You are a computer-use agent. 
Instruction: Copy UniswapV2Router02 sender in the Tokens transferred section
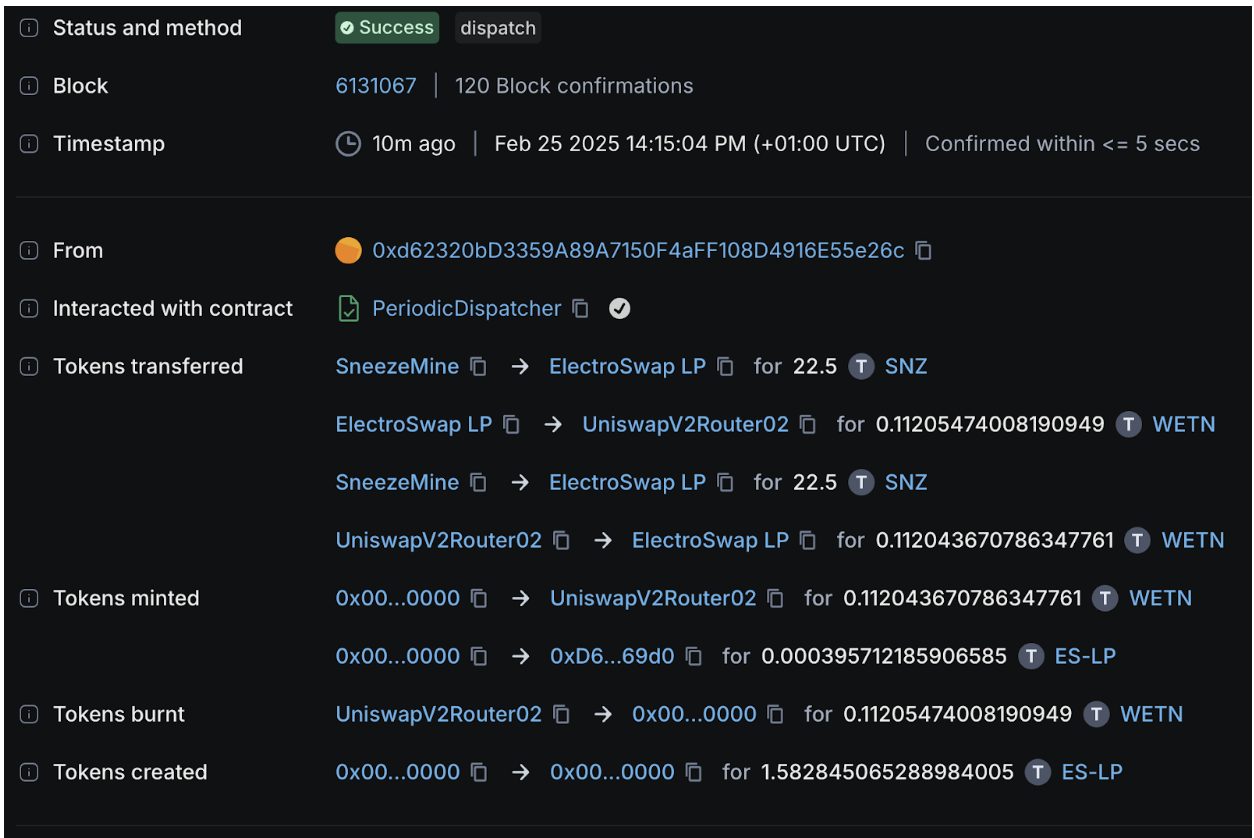561,540
